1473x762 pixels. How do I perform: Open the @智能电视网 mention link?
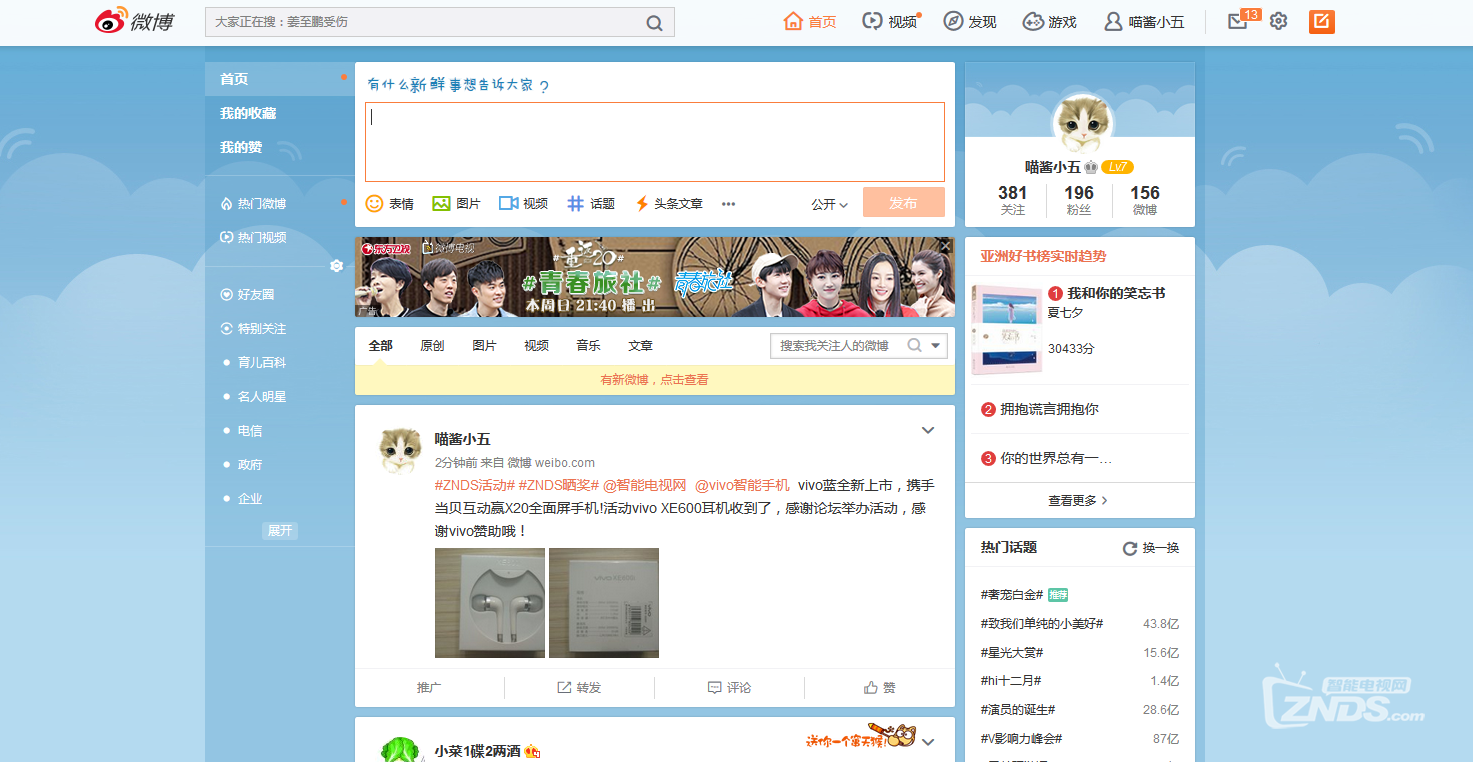[x=644, y=485]
